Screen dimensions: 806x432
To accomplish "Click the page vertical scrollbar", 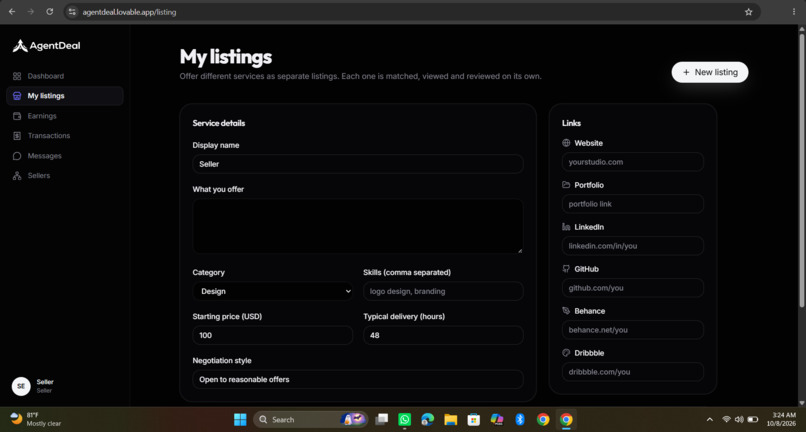I will click(801, 170).
